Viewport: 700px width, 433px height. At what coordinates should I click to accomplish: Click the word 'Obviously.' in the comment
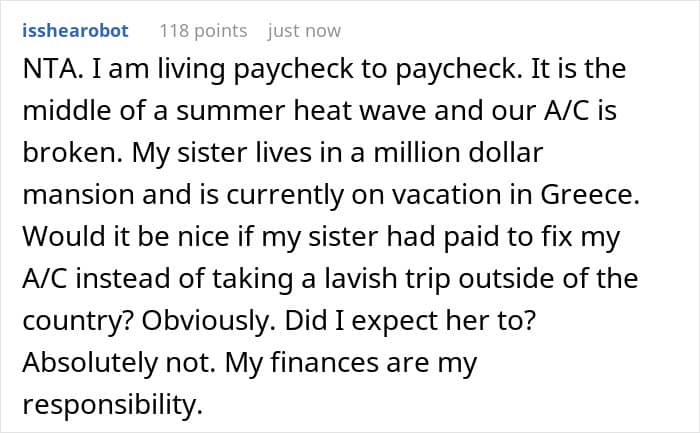coord(209,321)
